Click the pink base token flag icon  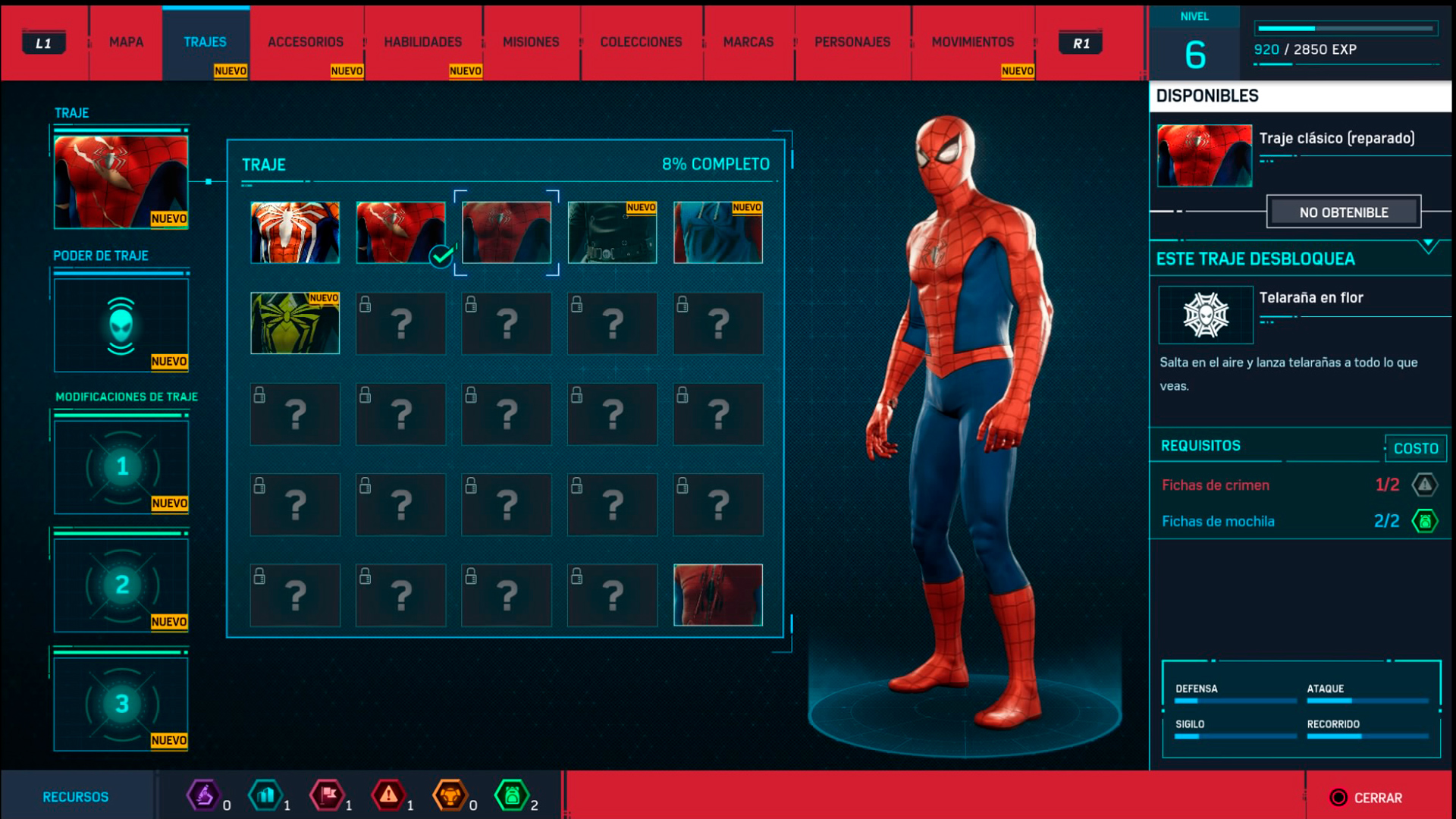coord(327,795)
